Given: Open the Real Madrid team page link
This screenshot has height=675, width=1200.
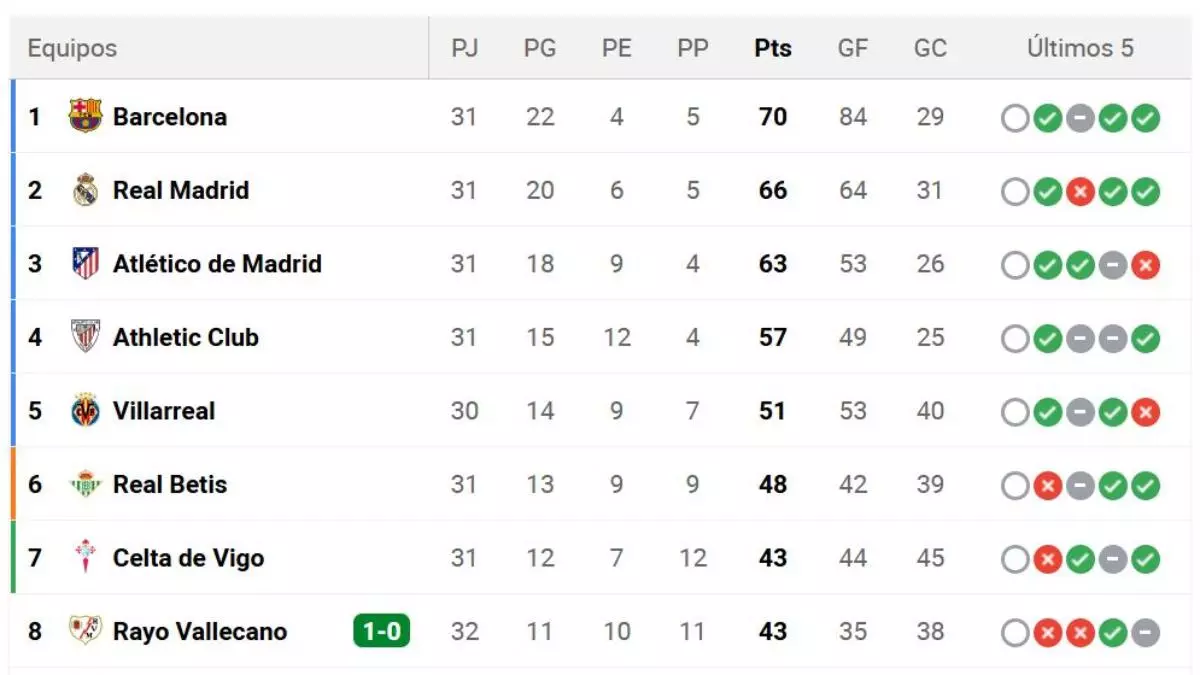Looking at the screenshot, I should [180, 190].
